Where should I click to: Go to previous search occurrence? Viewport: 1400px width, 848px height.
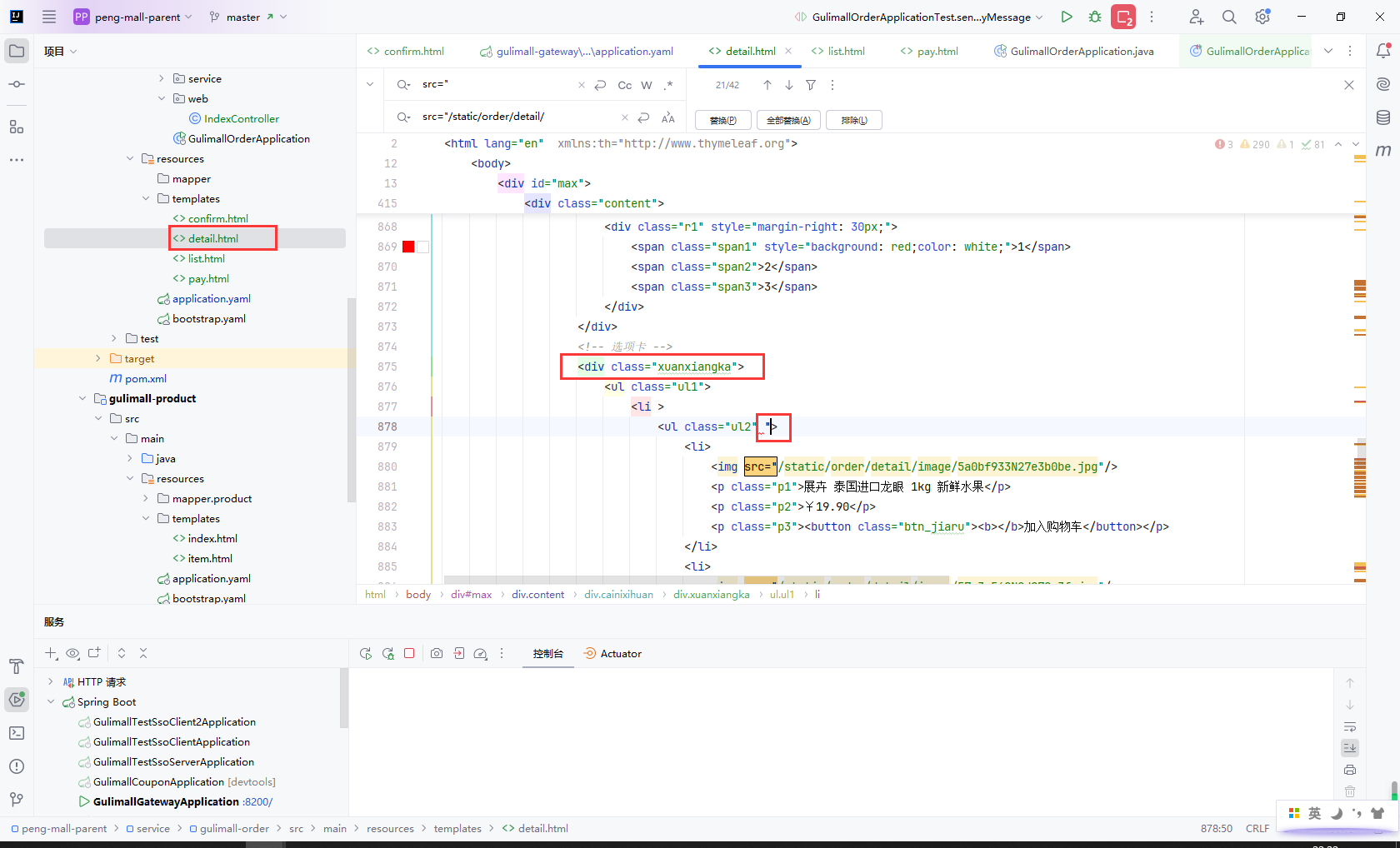767,85
